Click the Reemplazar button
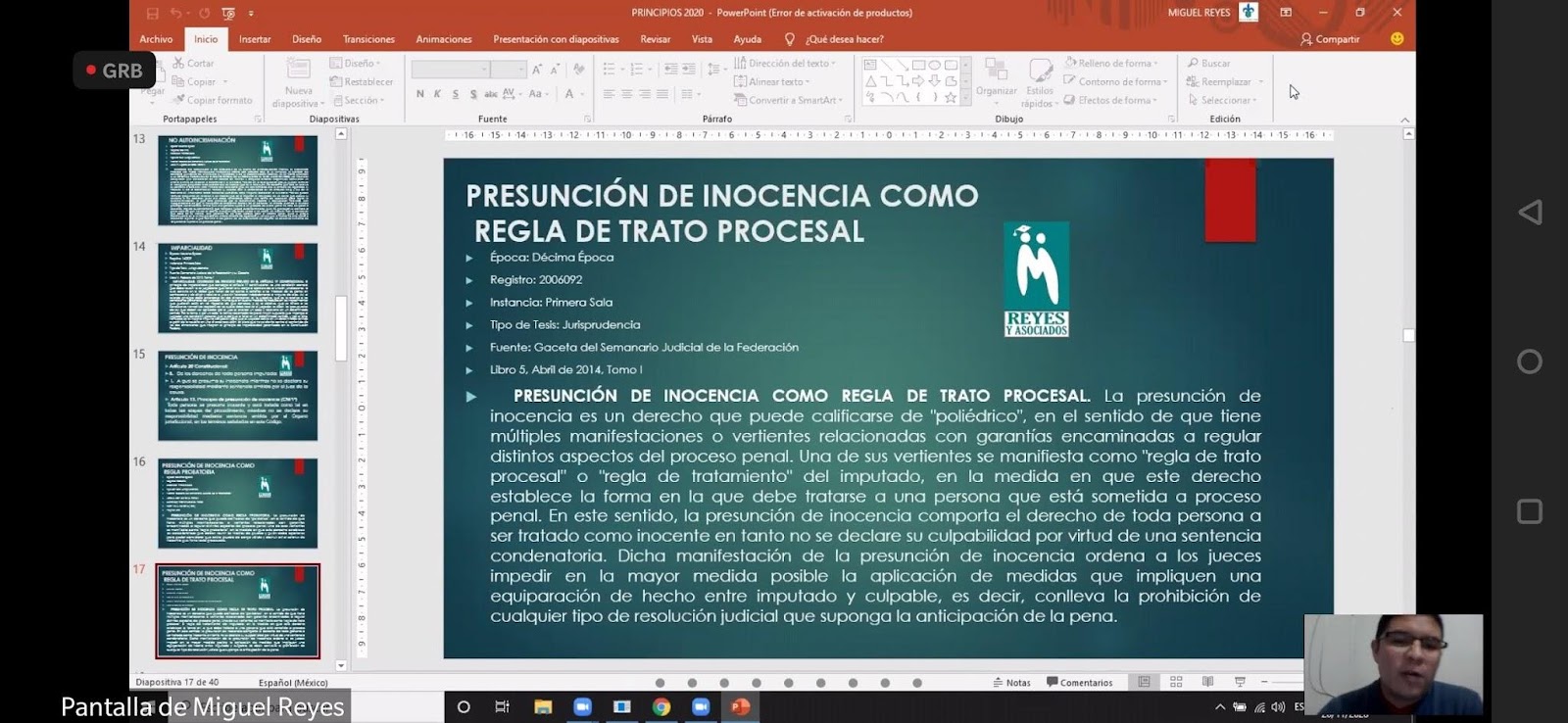This screenshot has height=723, width=1568. pos(1219,81)
